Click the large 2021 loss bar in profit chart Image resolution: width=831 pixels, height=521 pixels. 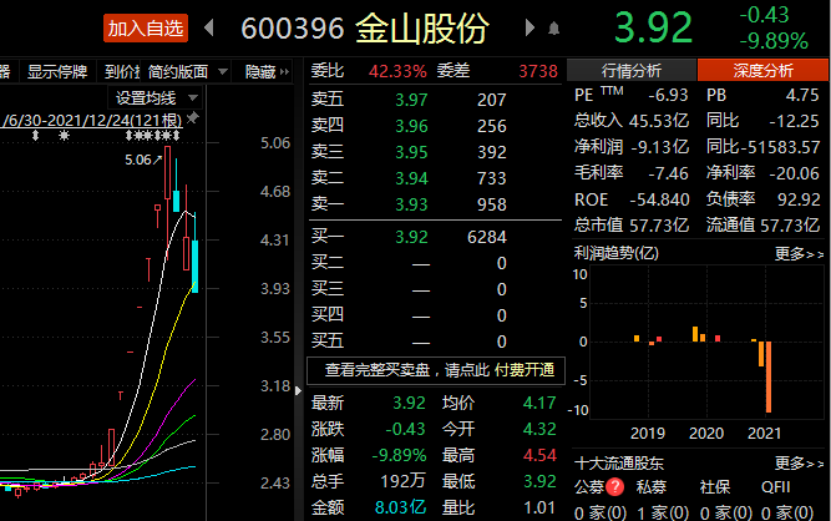coord(768,377)
